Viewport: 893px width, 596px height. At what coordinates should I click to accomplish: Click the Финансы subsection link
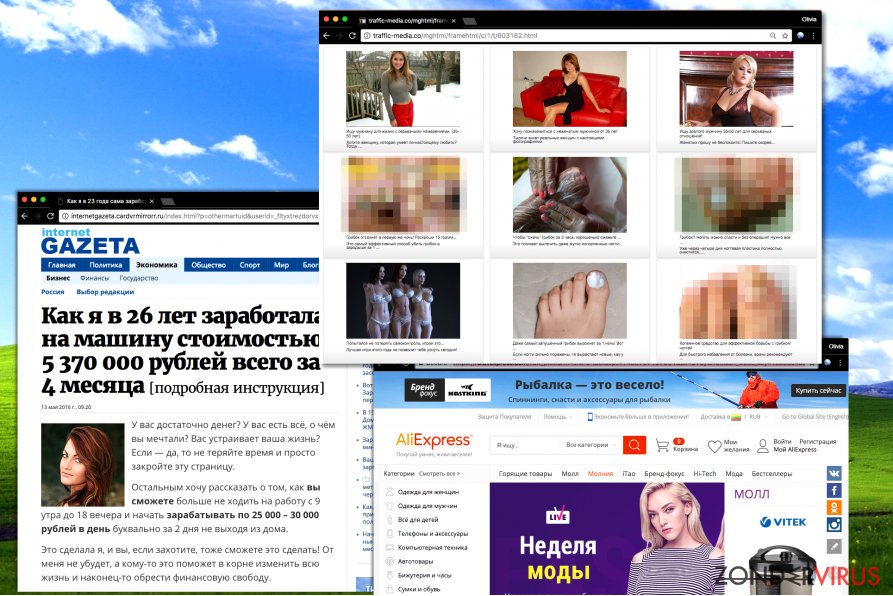point(95,278)
